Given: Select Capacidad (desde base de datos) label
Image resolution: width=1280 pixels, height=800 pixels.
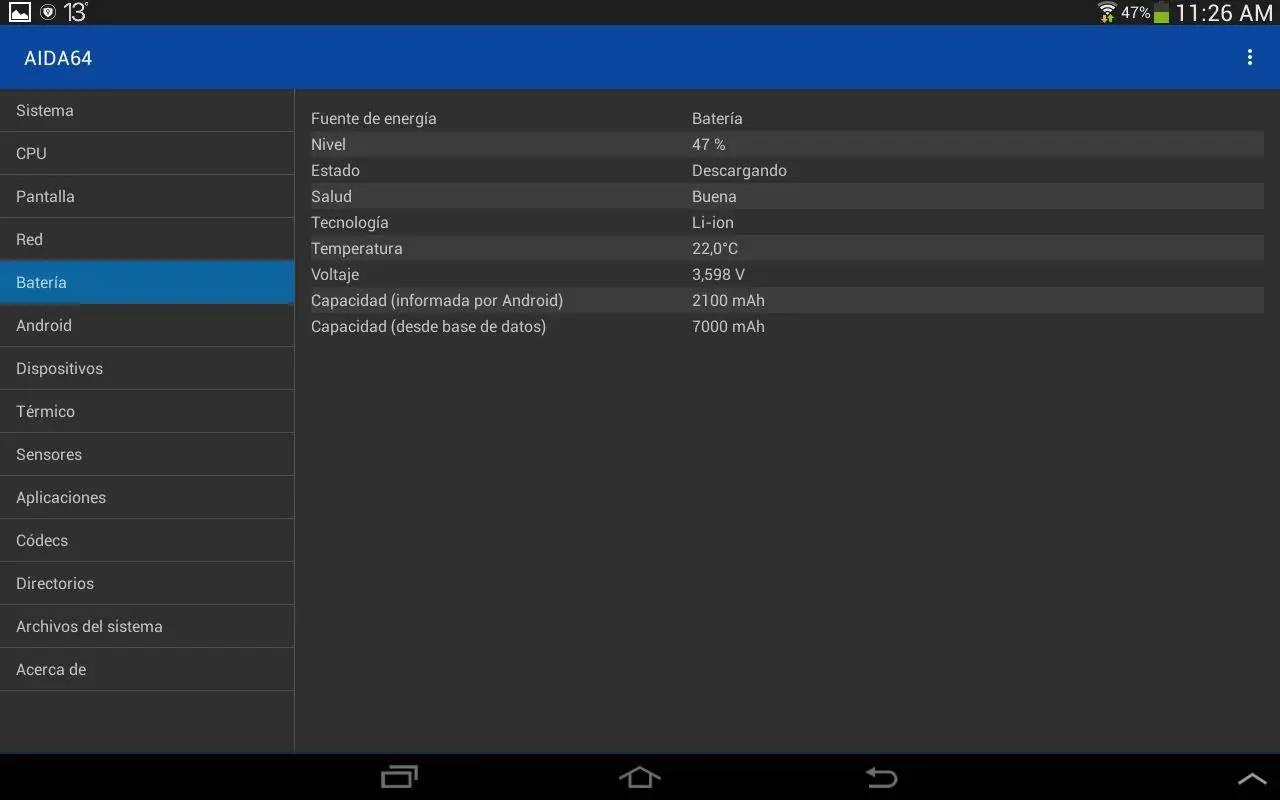Looking at the screenshot, I should [x=428, y=327].
